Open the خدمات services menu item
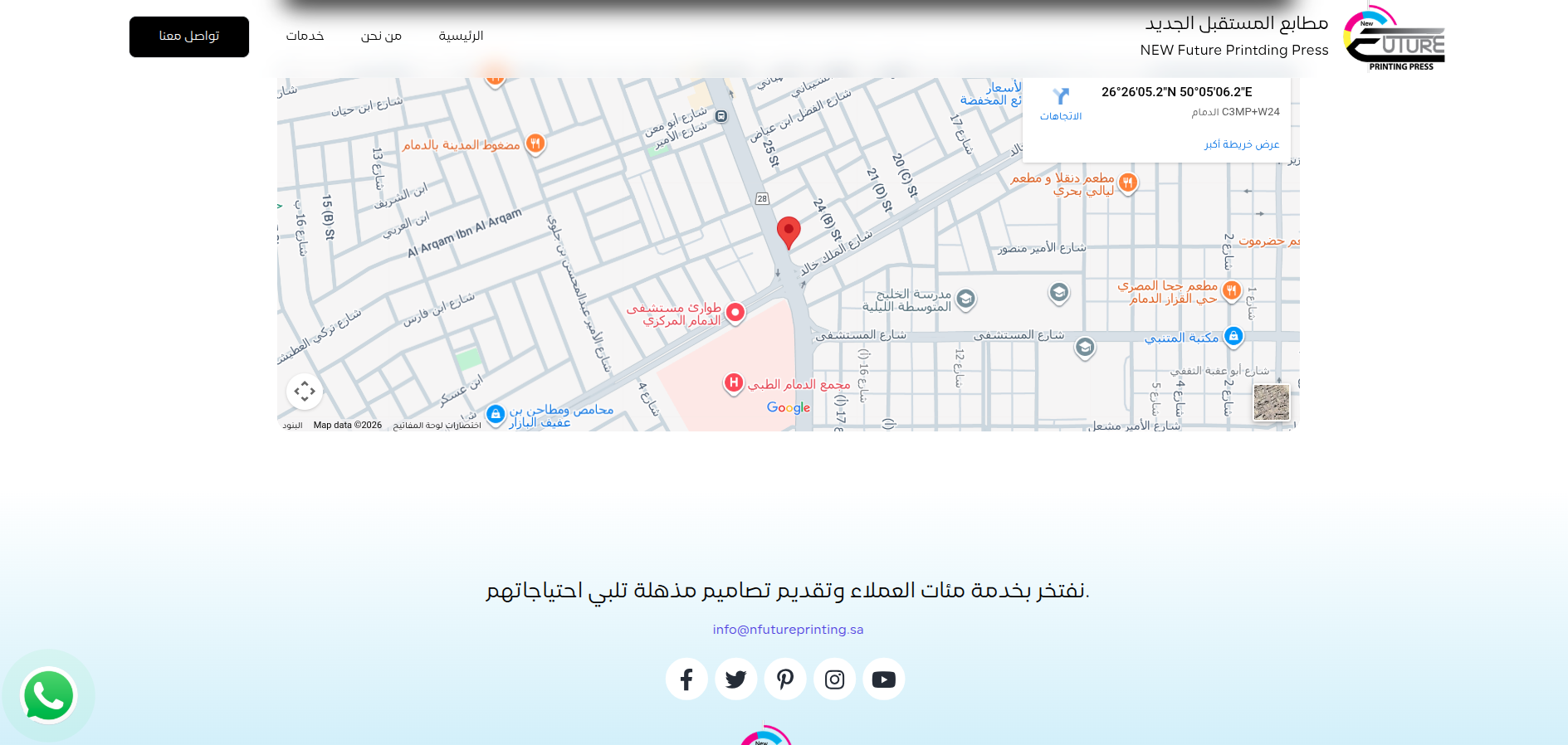 [x=305, y=36]
